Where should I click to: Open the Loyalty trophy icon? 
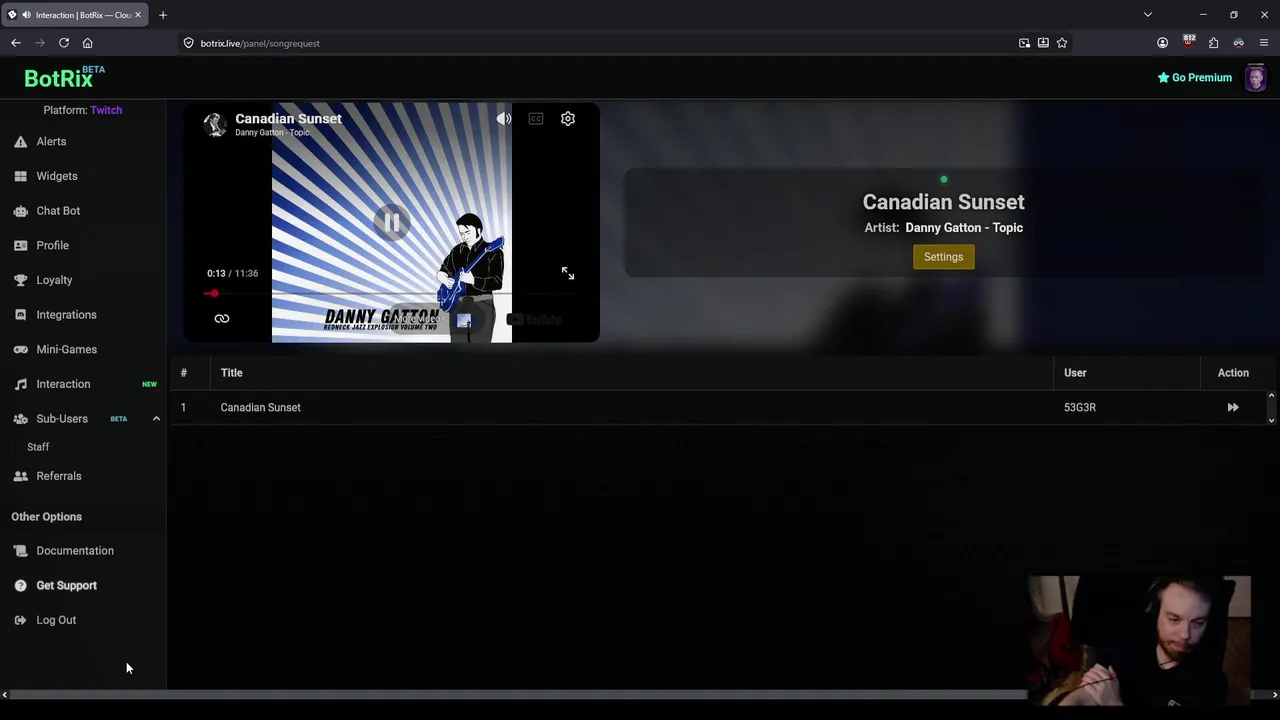(20, 280)
